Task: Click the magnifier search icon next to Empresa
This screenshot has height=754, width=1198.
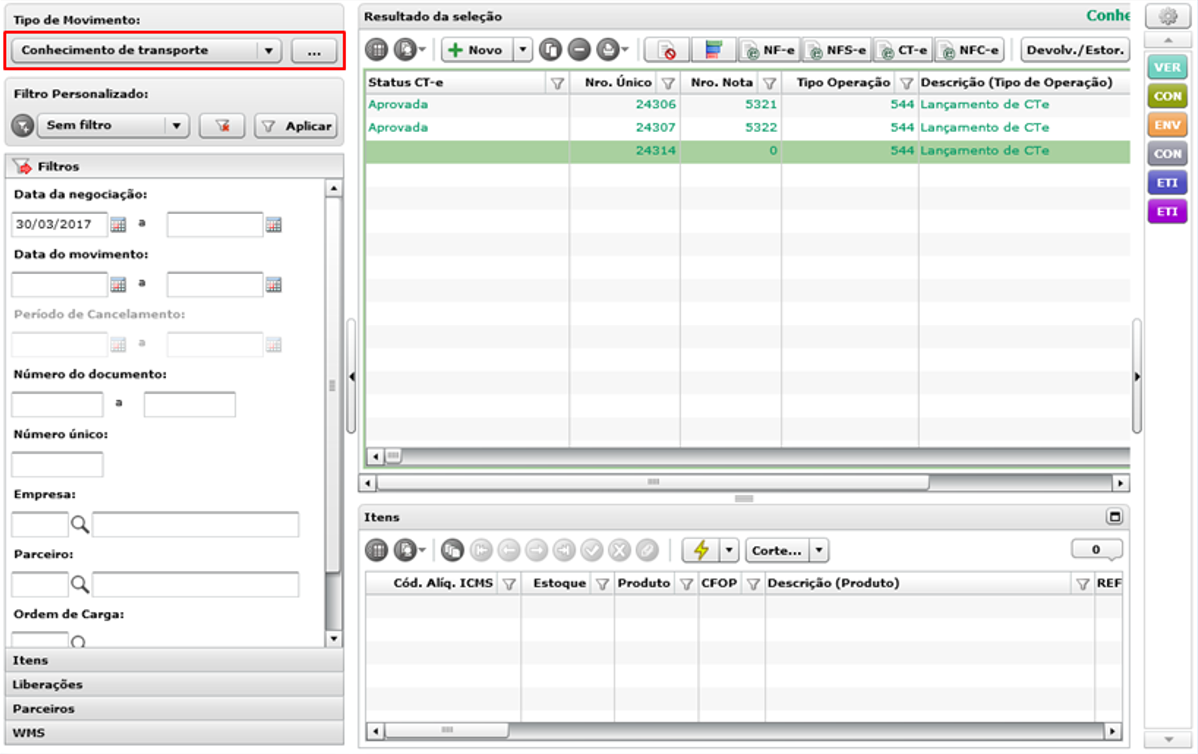Action: tap(79, 524)
